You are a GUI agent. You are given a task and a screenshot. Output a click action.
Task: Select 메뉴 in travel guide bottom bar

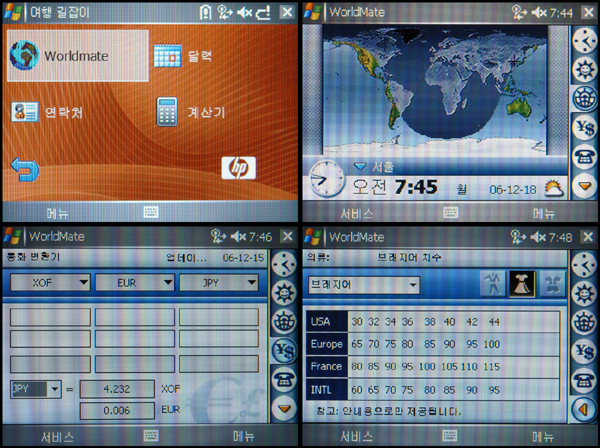pos(57,213)
